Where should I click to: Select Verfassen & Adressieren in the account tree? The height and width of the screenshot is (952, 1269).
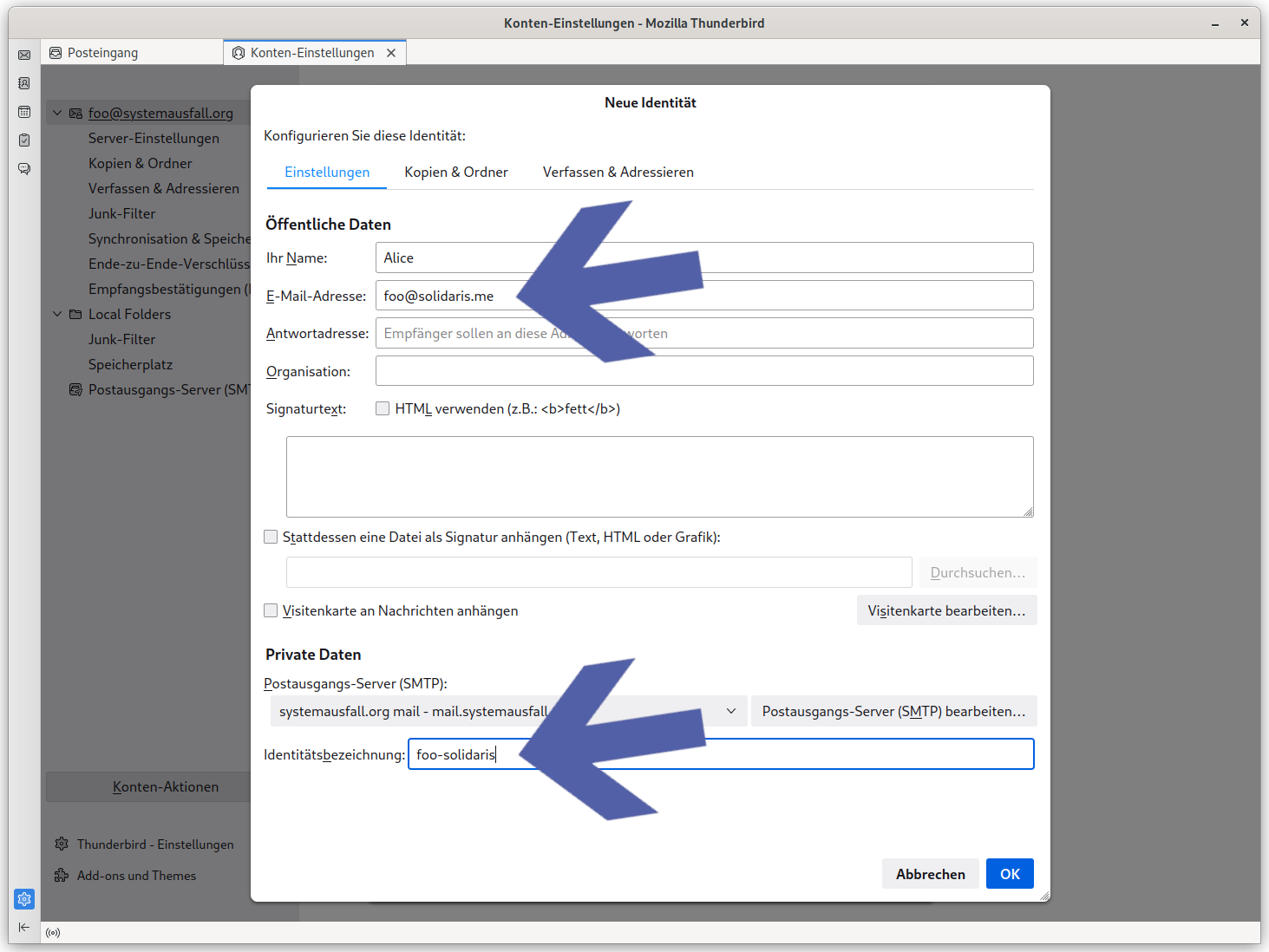pos(164,188)
